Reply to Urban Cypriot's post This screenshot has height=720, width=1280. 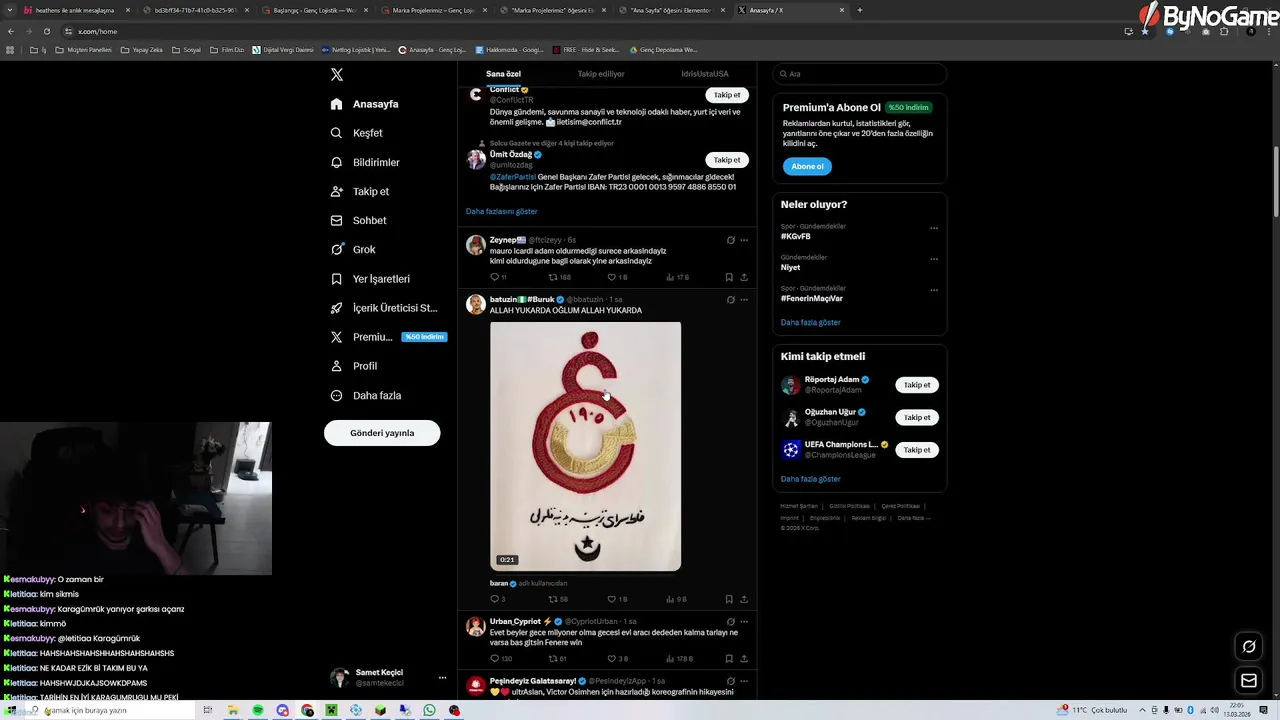(500, 658)
